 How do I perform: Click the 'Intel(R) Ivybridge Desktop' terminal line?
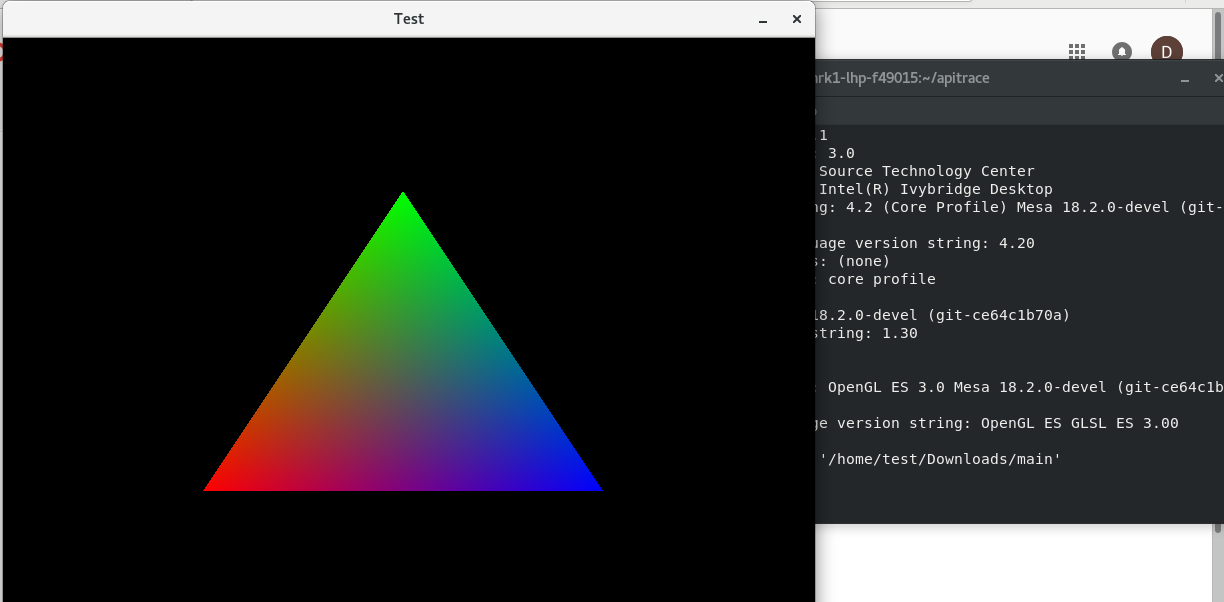(935, 189)
